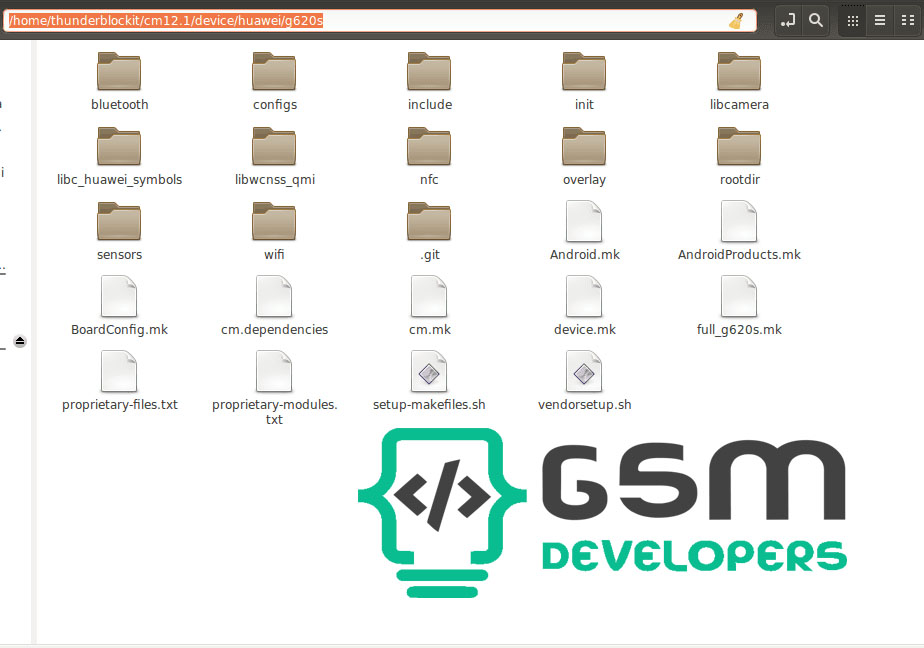This screenshot has width=924, height=648.
Task: Select the libwcnss_qmi folder icon
Action: click(274, 146)
